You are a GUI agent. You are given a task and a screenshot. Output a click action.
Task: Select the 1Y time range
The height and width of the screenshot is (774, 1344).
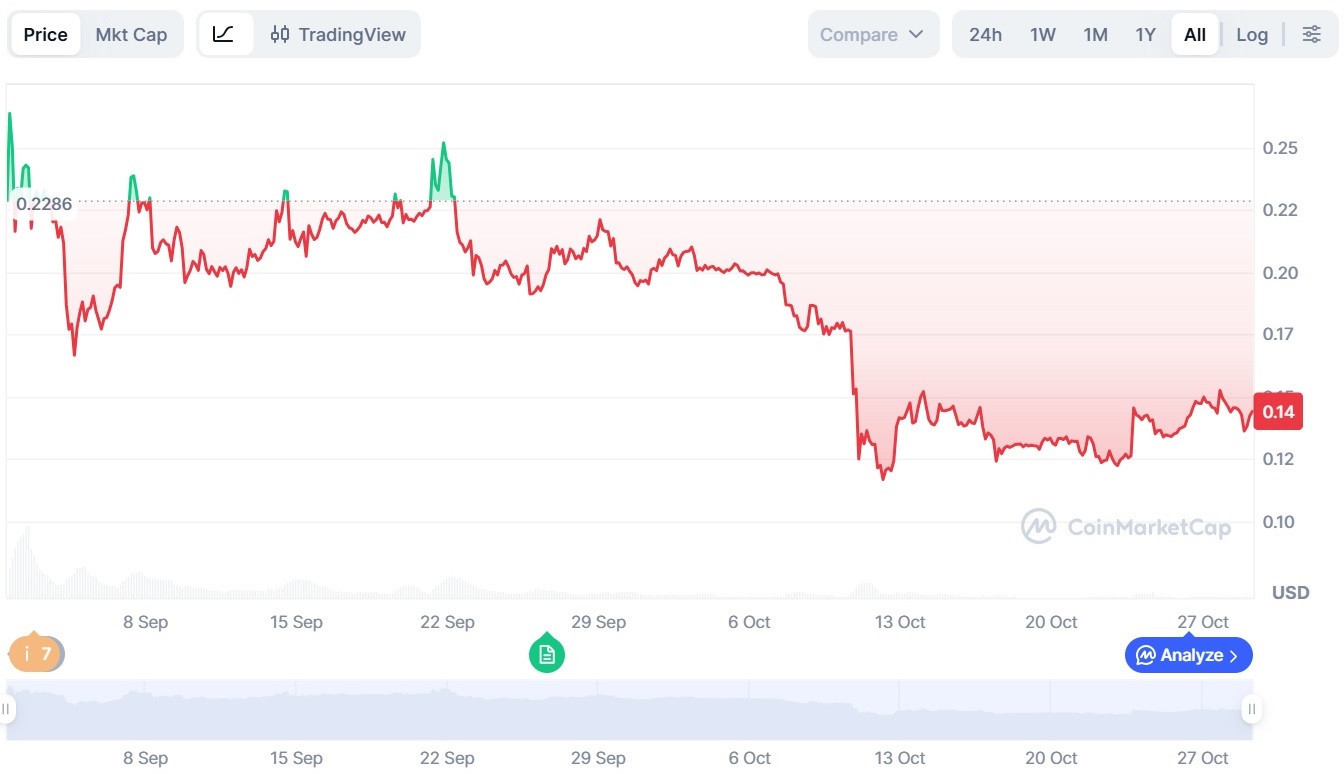(1145, 35)
